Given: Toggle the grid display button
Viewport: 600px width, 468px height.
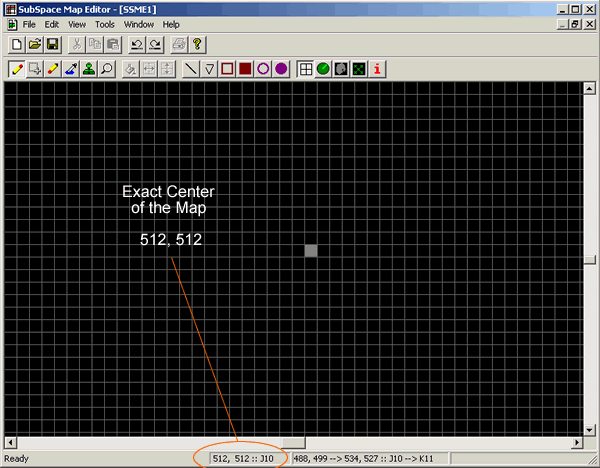Looking at the screenshot, I should [x=305, y=69].
